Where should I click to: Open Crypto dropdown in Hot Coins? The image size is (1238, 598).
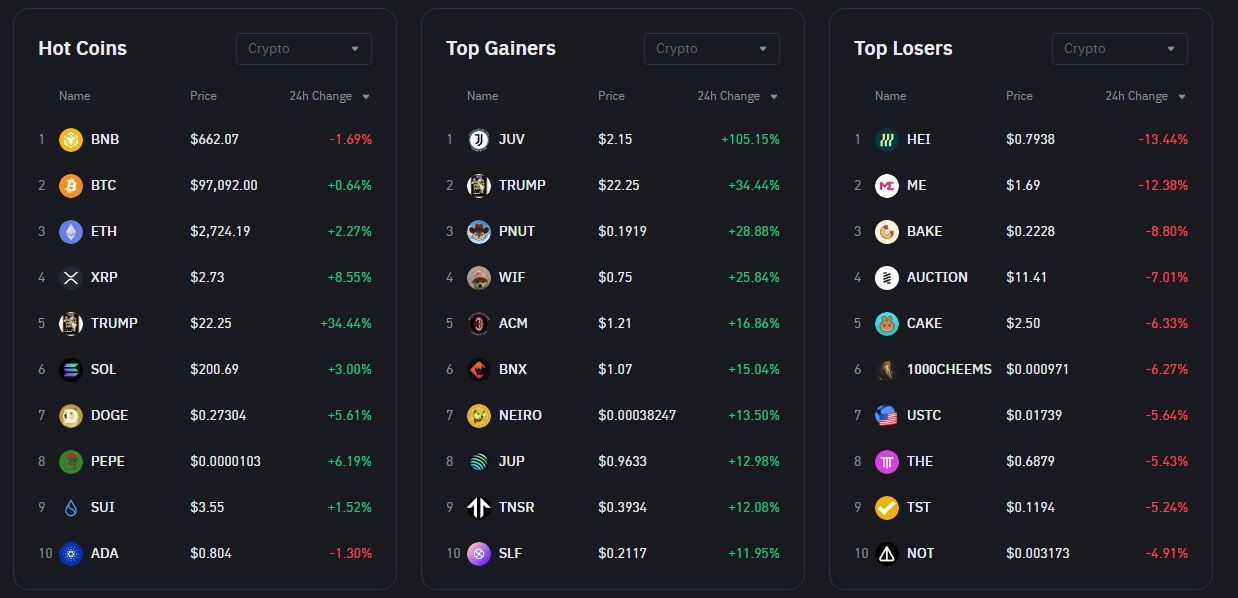[303, 49]
